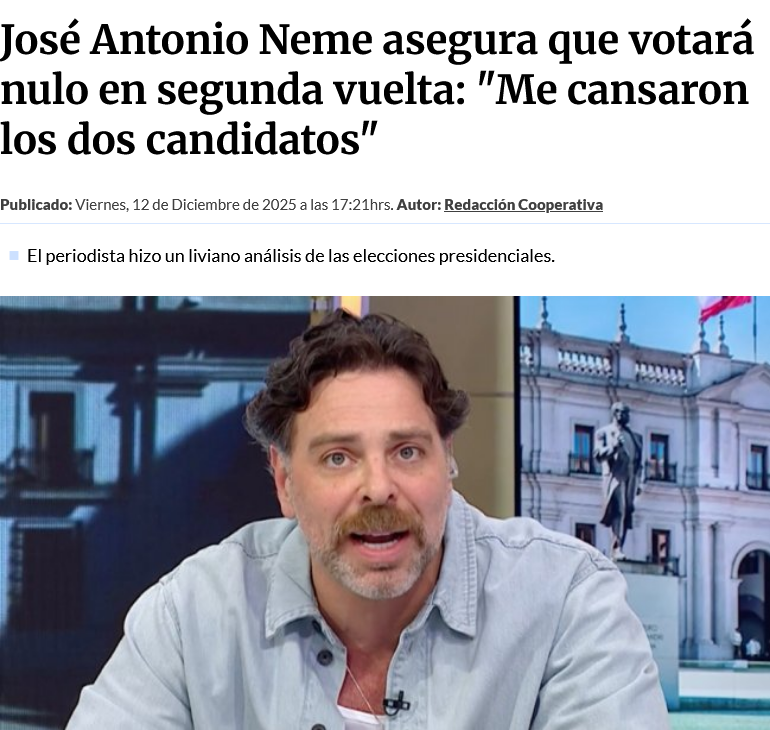Click the lapel microphone clipped on the shirt
Screen dimensions: 770x730
point(396,703)
